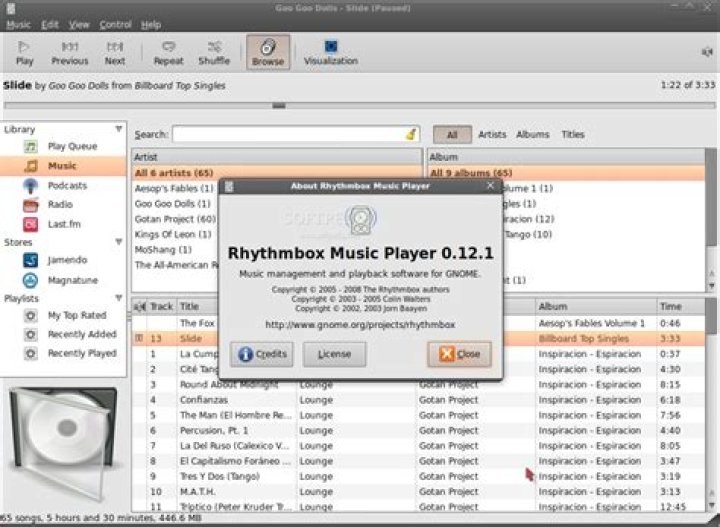Collapse the Stores section
The height and width of the screenshot is (527, 720).
(x=118, y=242)
